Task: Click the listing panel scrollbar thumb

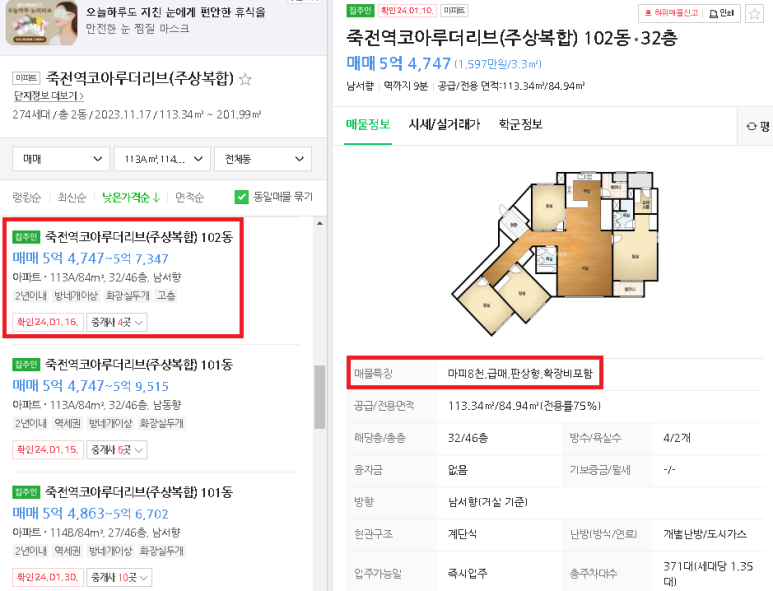Action: 320,397
